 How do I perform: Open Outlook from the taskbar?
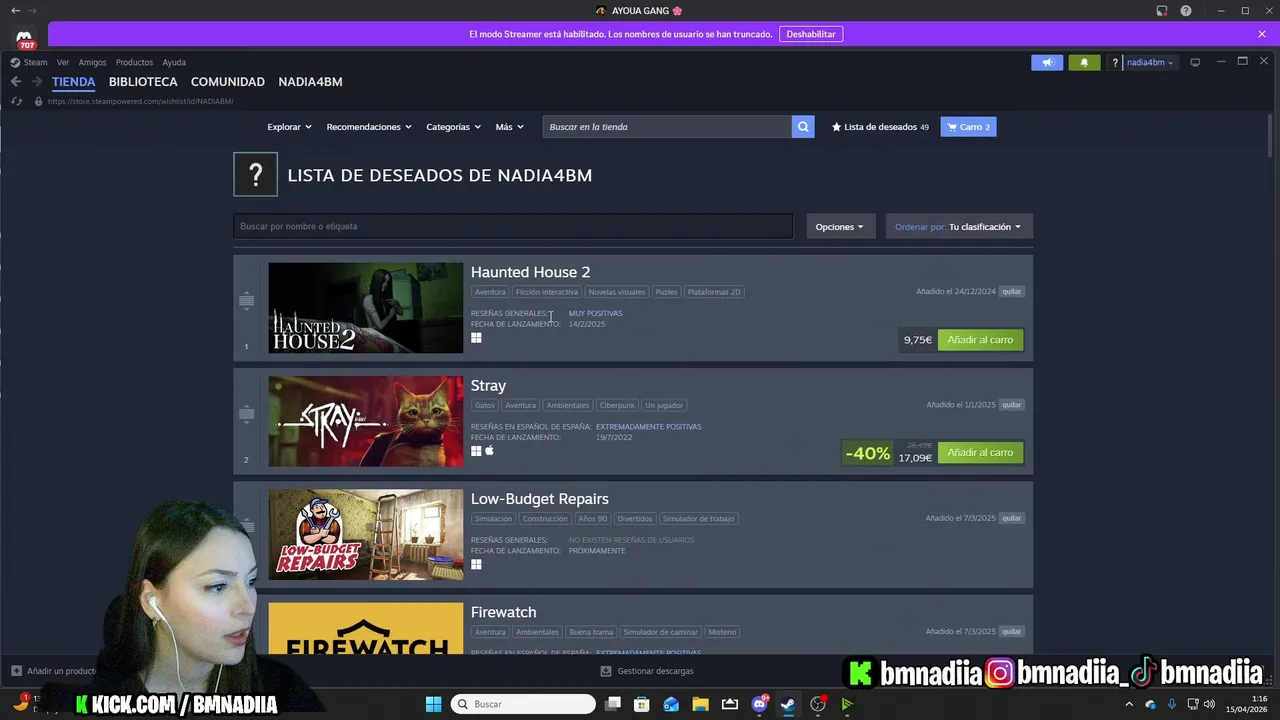[671, 704]
